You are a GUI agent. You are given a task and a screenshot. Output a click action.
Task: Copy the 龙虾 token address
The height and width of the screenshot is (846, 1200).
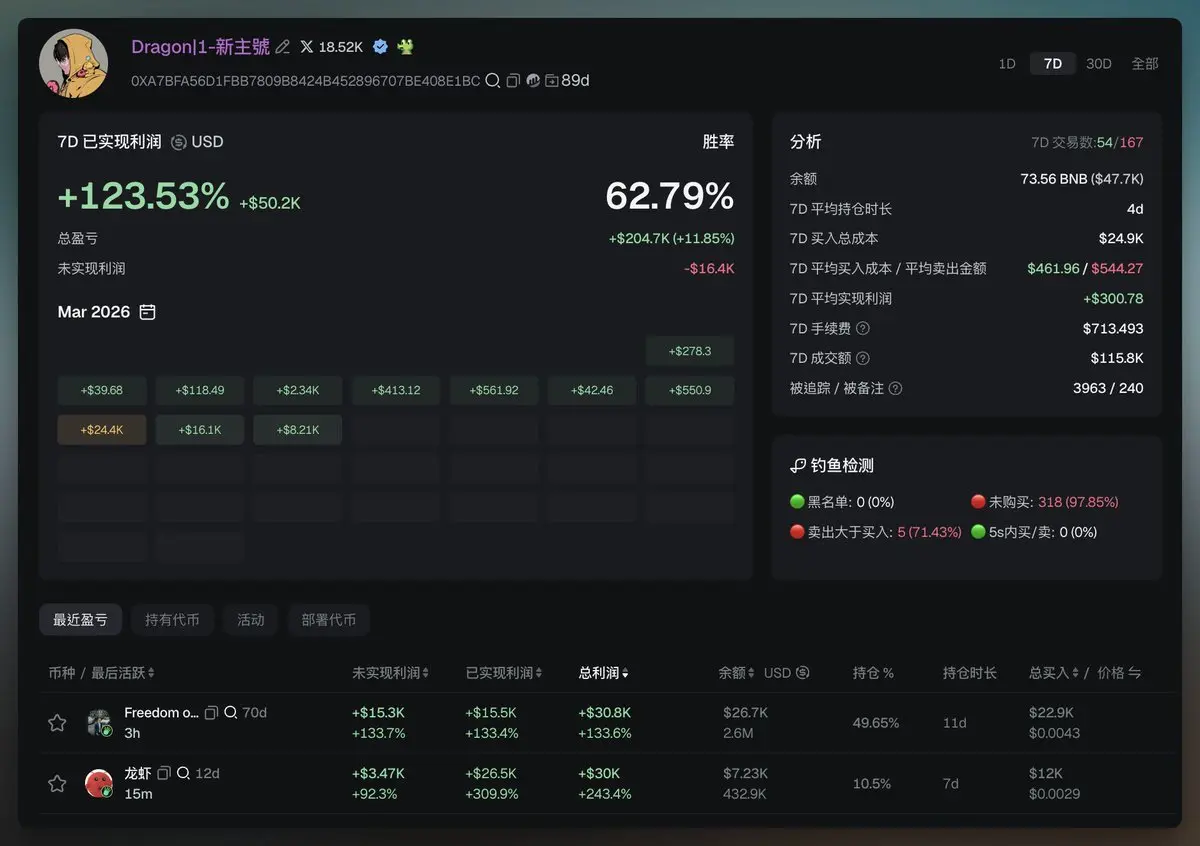click(x=164, y=773)
